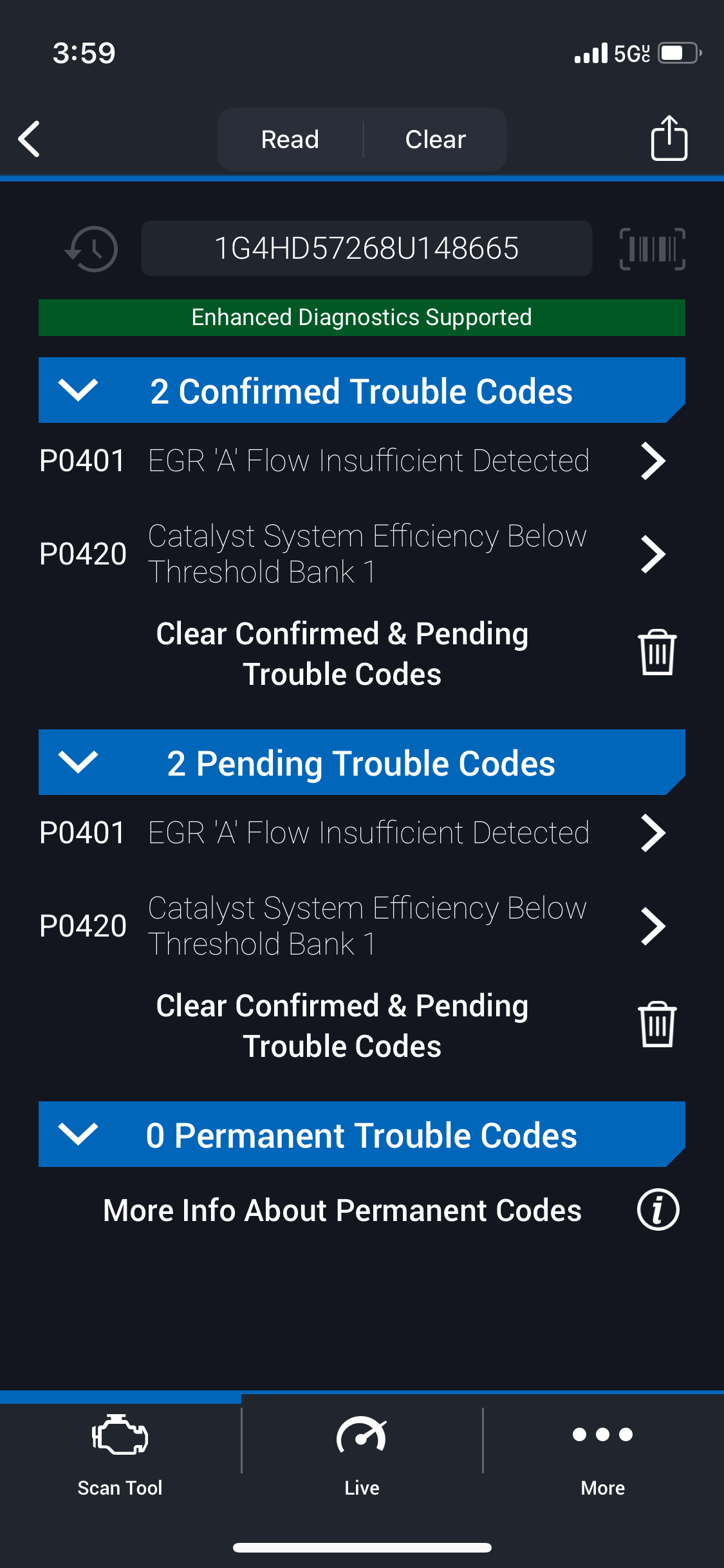Select the Clear segment button
Image resolution: width=724 pixels, height=1568 pixels.
tap(435, 139)
